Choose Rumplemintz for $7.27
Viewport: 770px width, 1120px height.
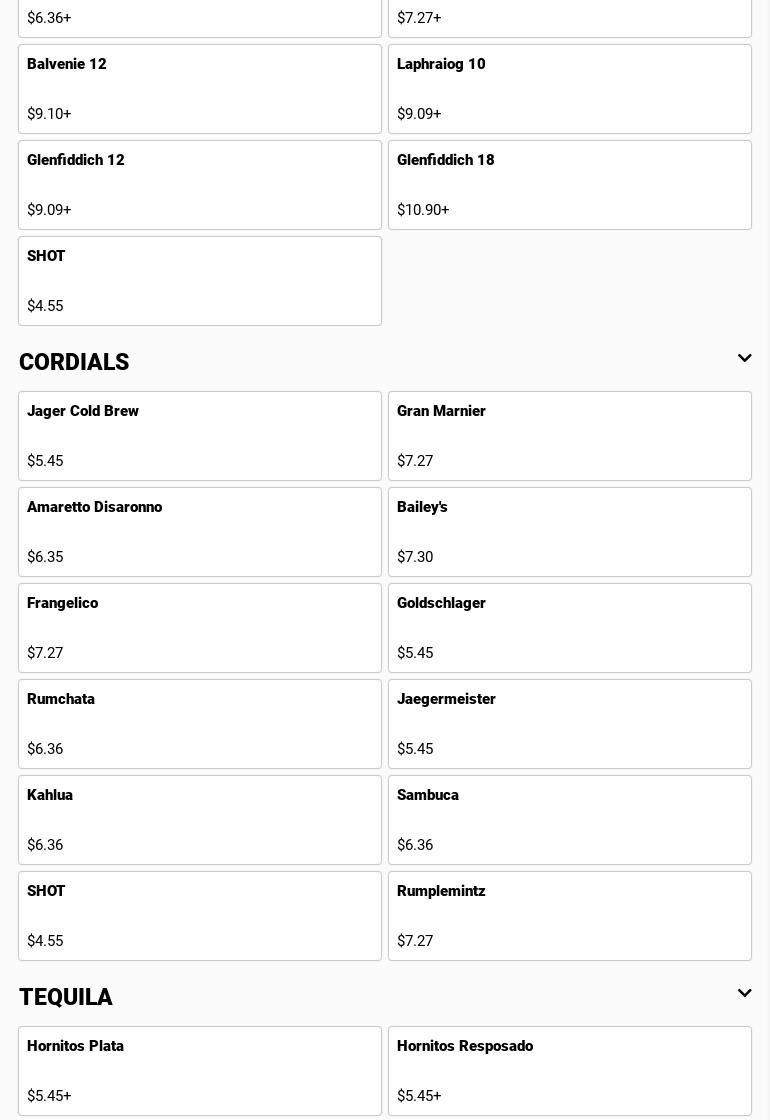pyautogui.click(x=570, y=916)
